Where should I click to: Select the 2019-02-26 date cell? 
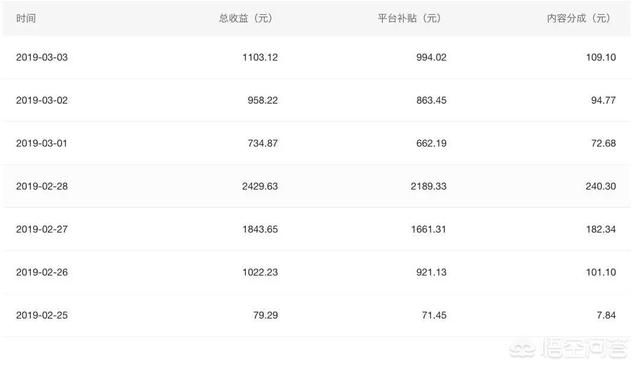click(x=42, y=272)
